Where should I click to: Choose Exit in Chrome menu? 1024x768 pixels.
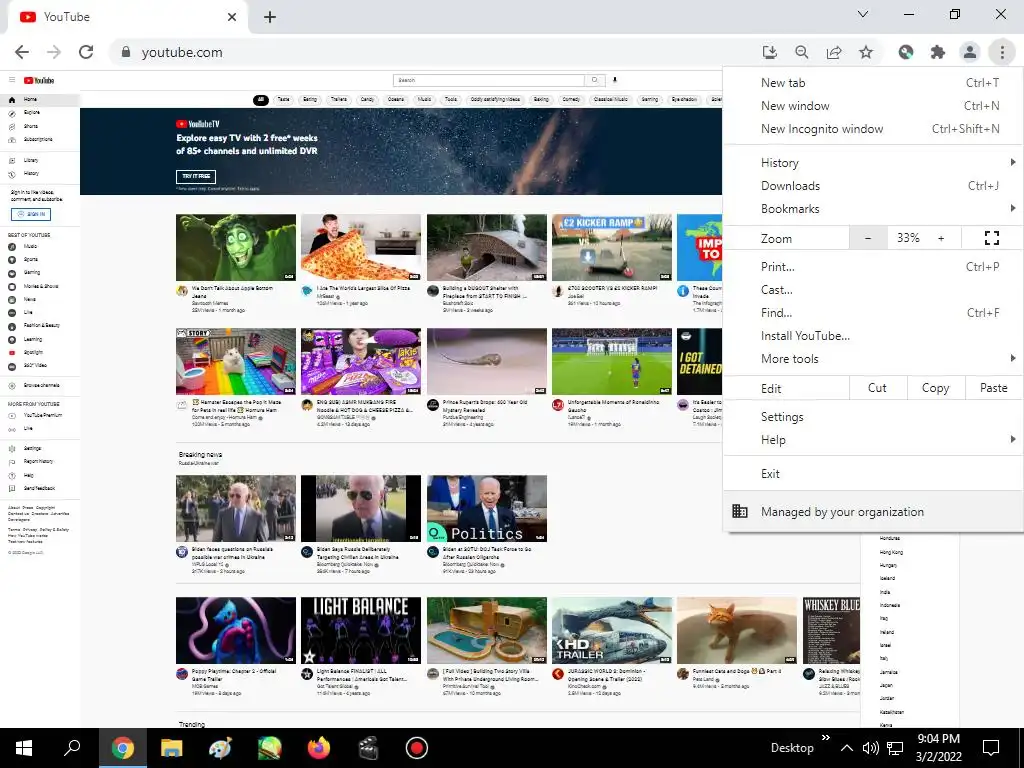click(x=873, y=473)
